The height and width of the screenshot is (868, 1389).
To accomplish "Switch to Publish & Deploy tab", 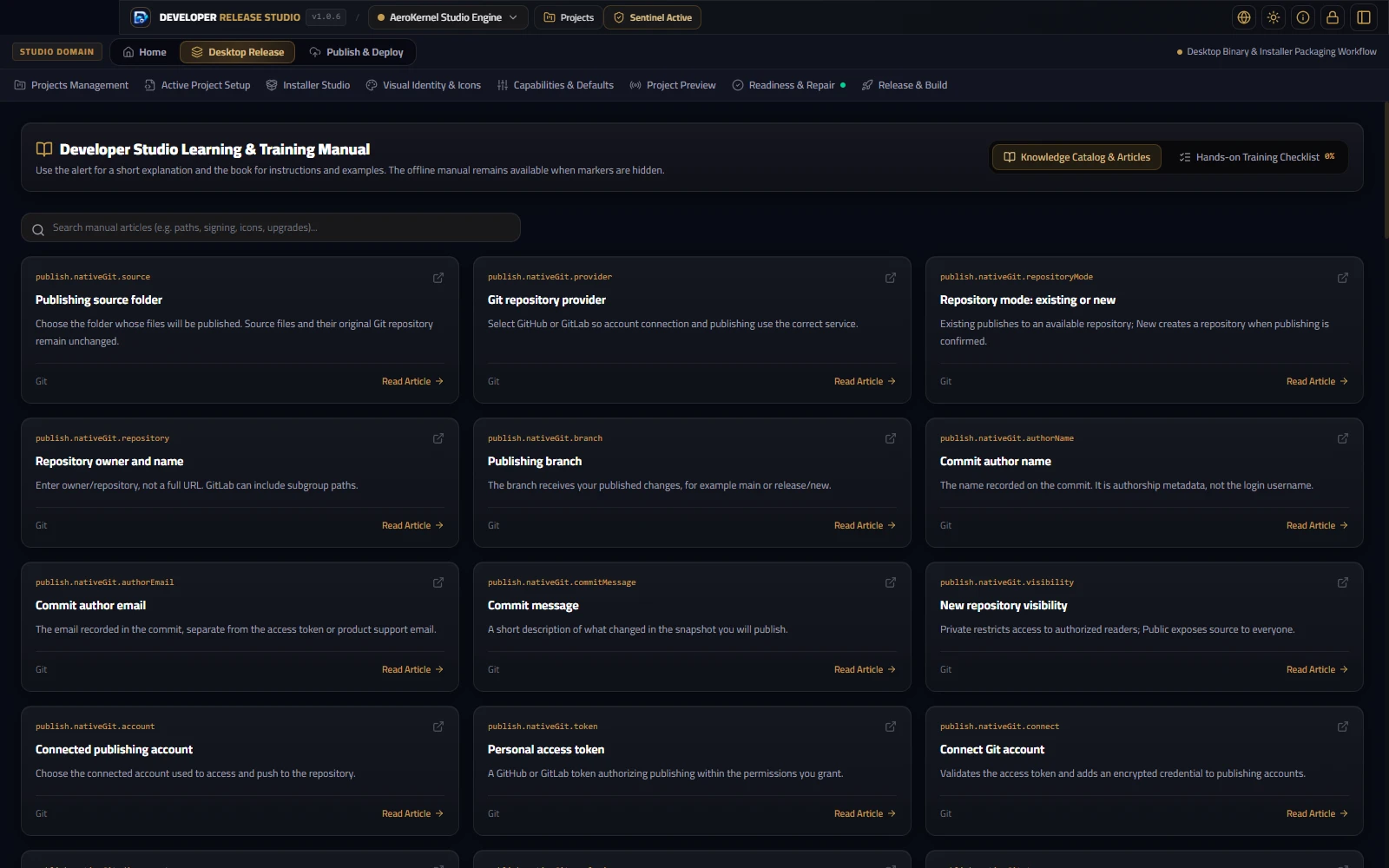I will (x=357, y=52).
